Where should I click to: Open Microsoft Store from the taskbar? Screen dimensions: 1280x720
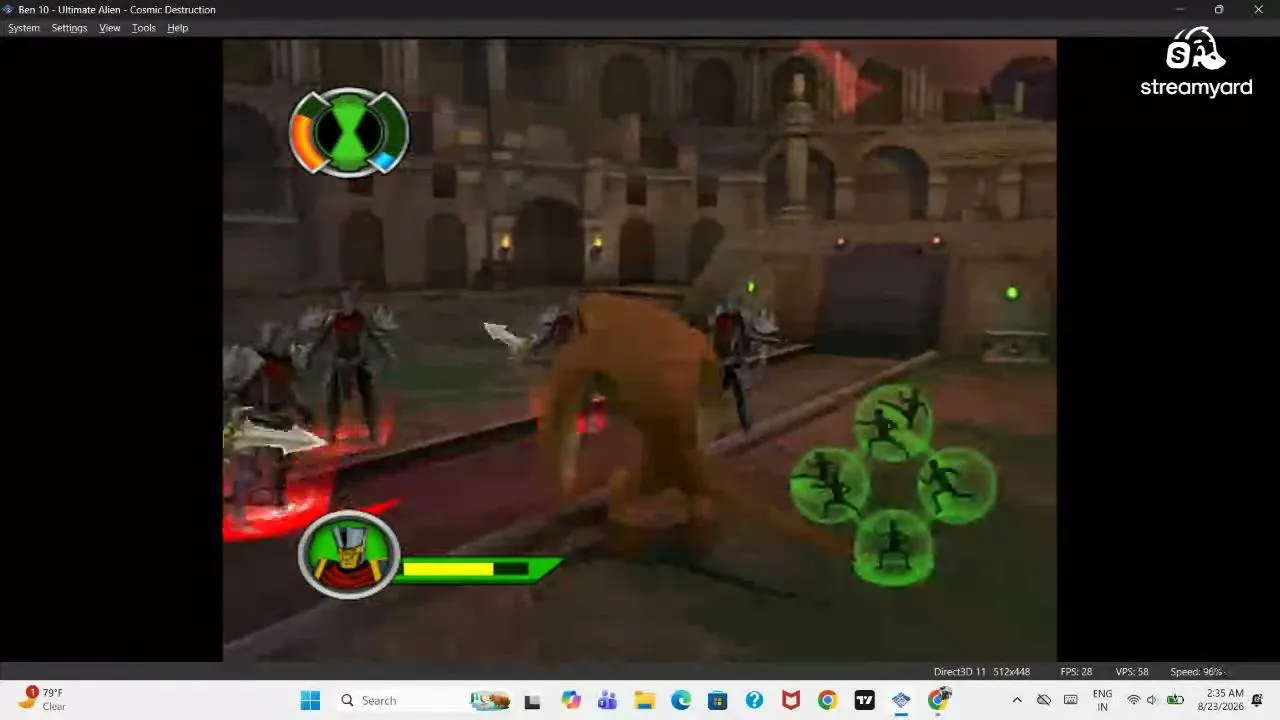[x=717, y=700]
